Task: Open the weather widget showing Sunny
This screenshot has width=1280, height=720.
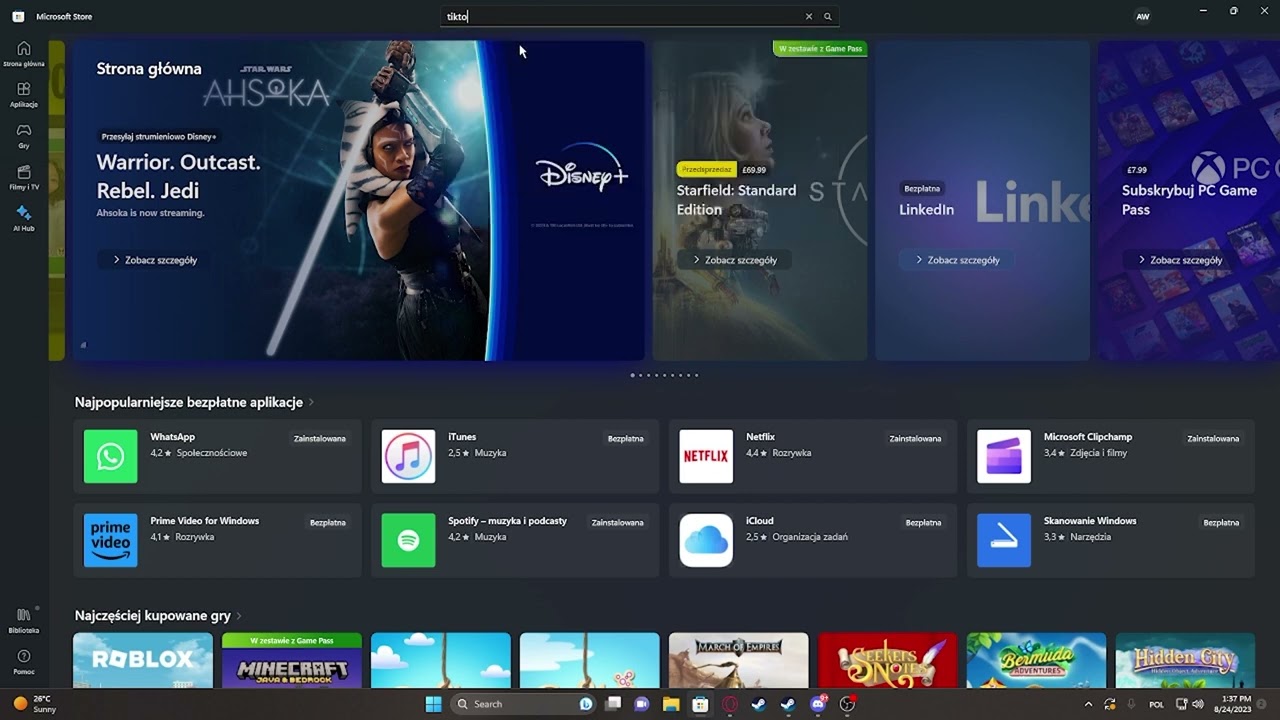Action: click(33, 704)
